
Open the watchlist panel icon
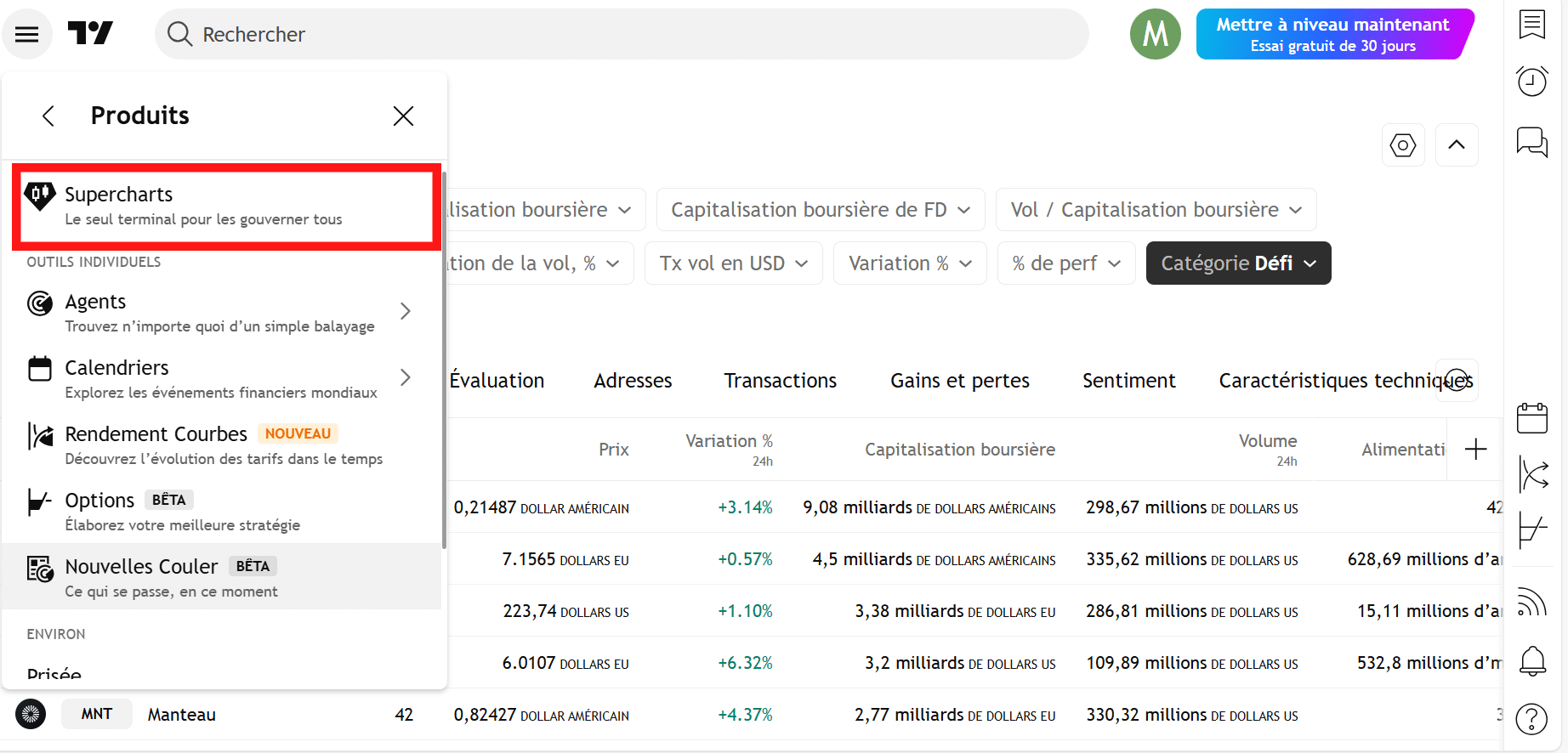pyautogui.click(x=1531, y=25)
